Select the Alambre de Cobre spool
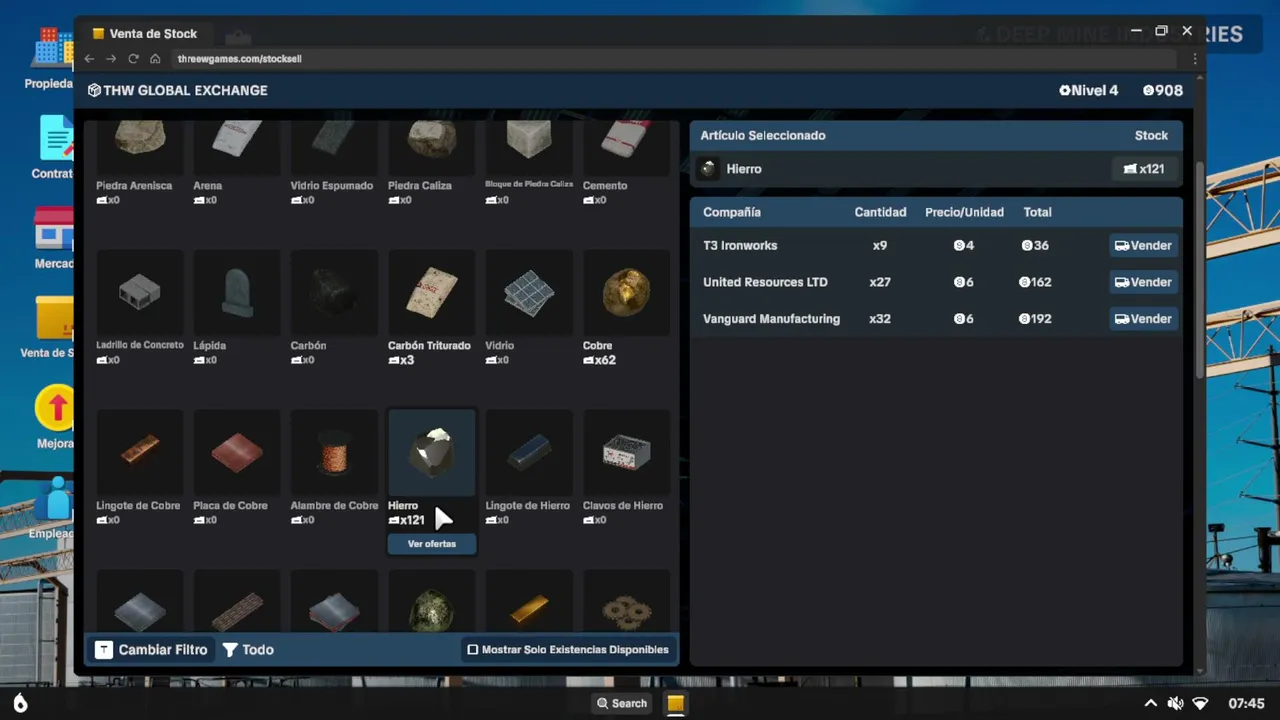This screenshot has width=1280, height=720. pyautogui.click(x=334, y=453)
